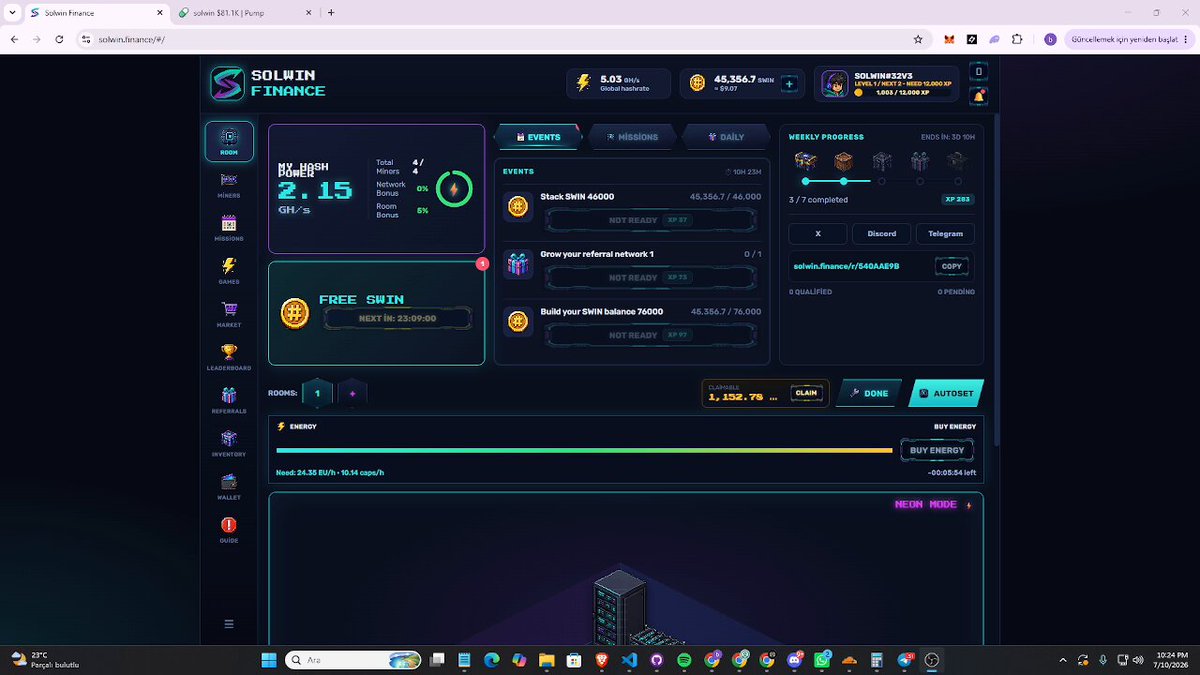Click the hash power energy ring icon
1200x675 pixels.
coord(454,188)
